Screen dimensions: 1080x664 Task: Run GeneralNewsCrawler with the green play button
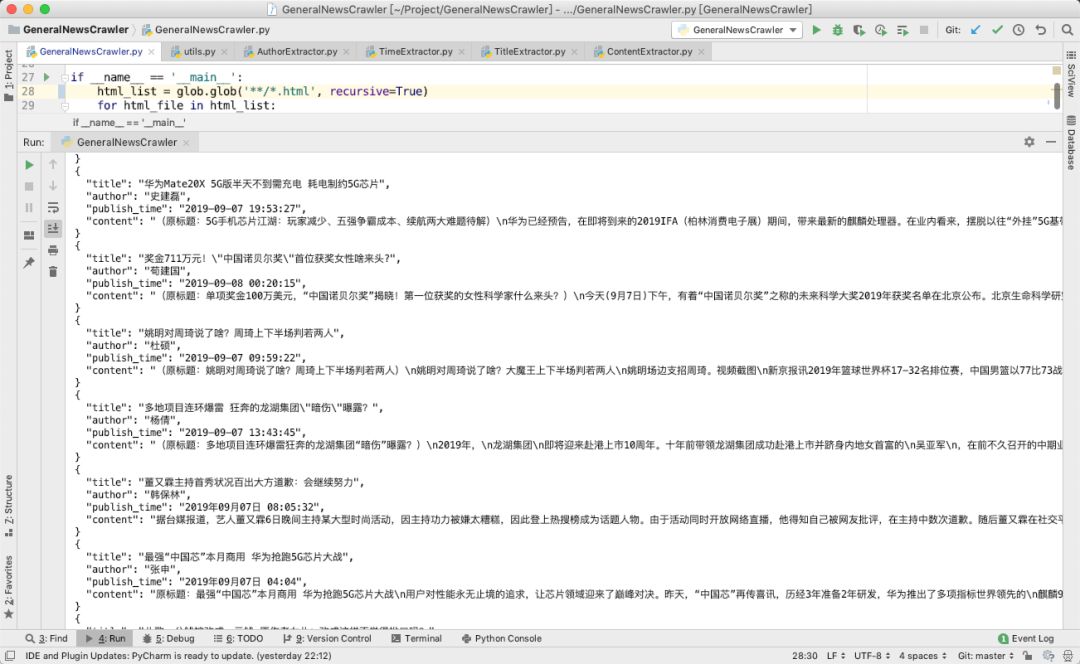click(816, 30)
